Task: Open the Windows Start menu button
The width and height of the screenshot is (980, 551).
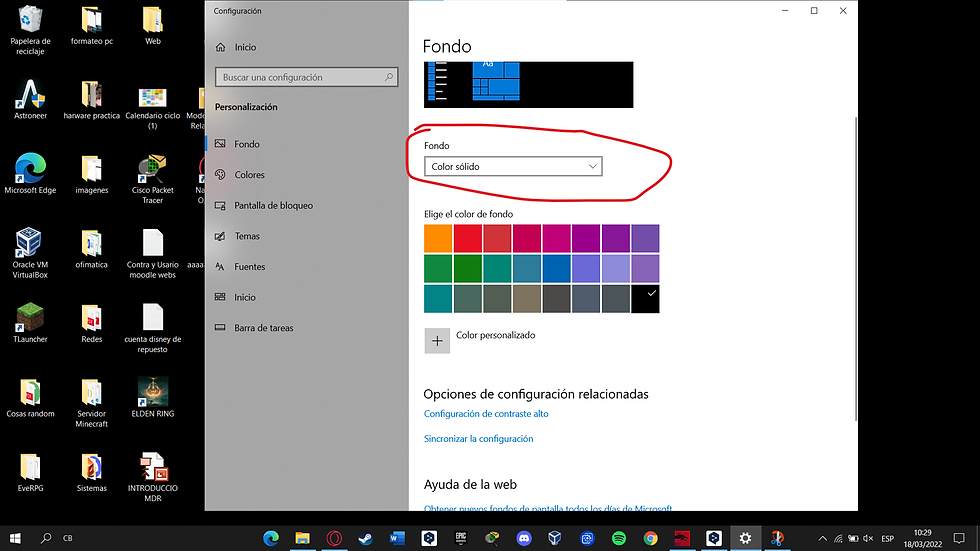Action: pyautogui.click(x=15, y=538)
